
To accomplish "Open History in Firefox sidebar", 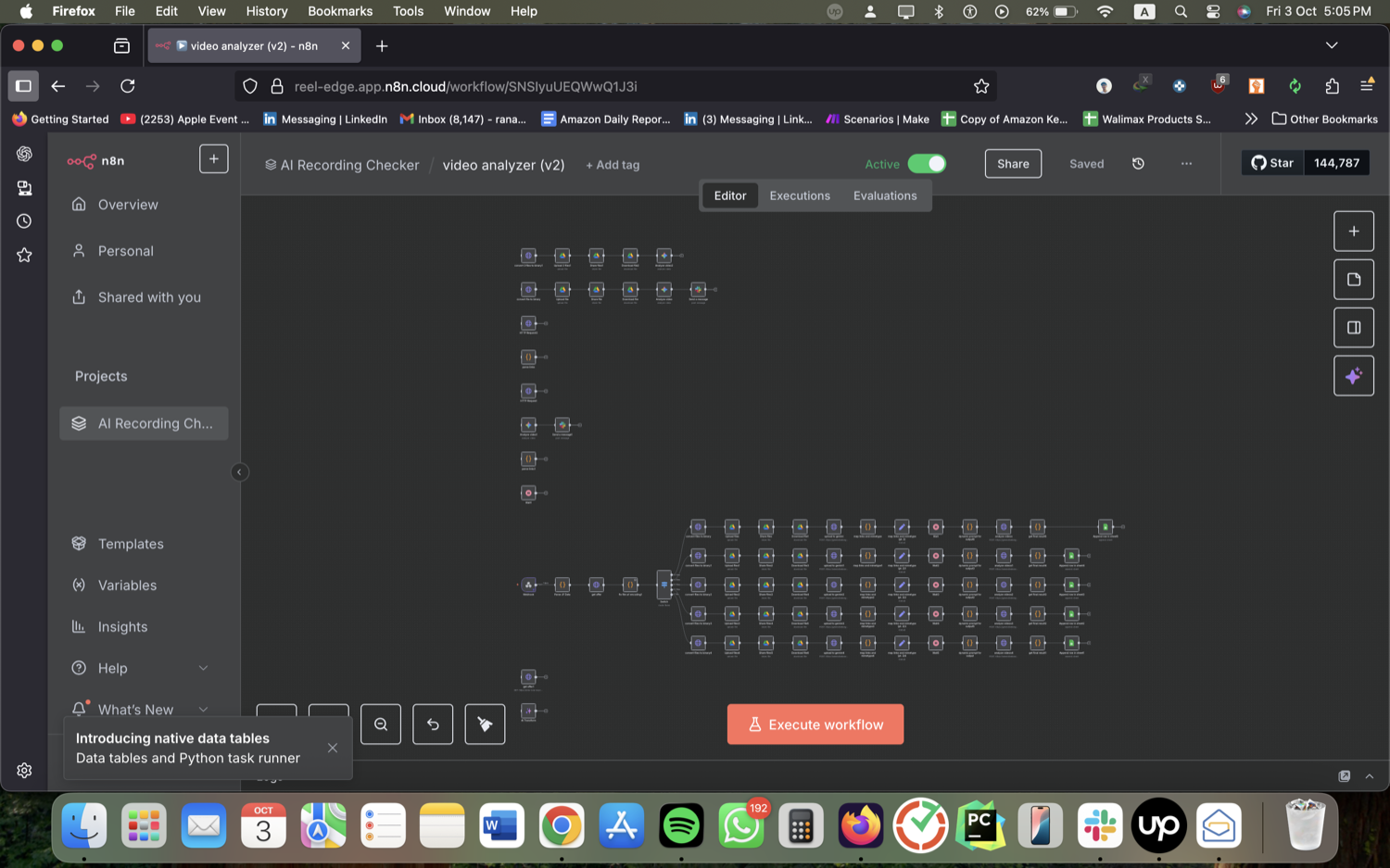I will pyautogui.click(x=24, y=221).
